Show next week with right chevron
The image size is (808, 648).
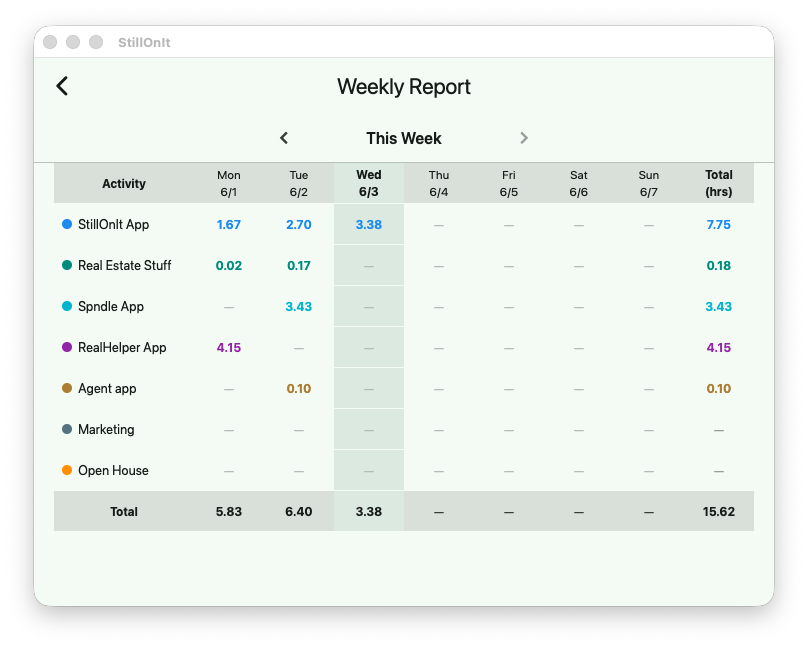coord(524,138)
